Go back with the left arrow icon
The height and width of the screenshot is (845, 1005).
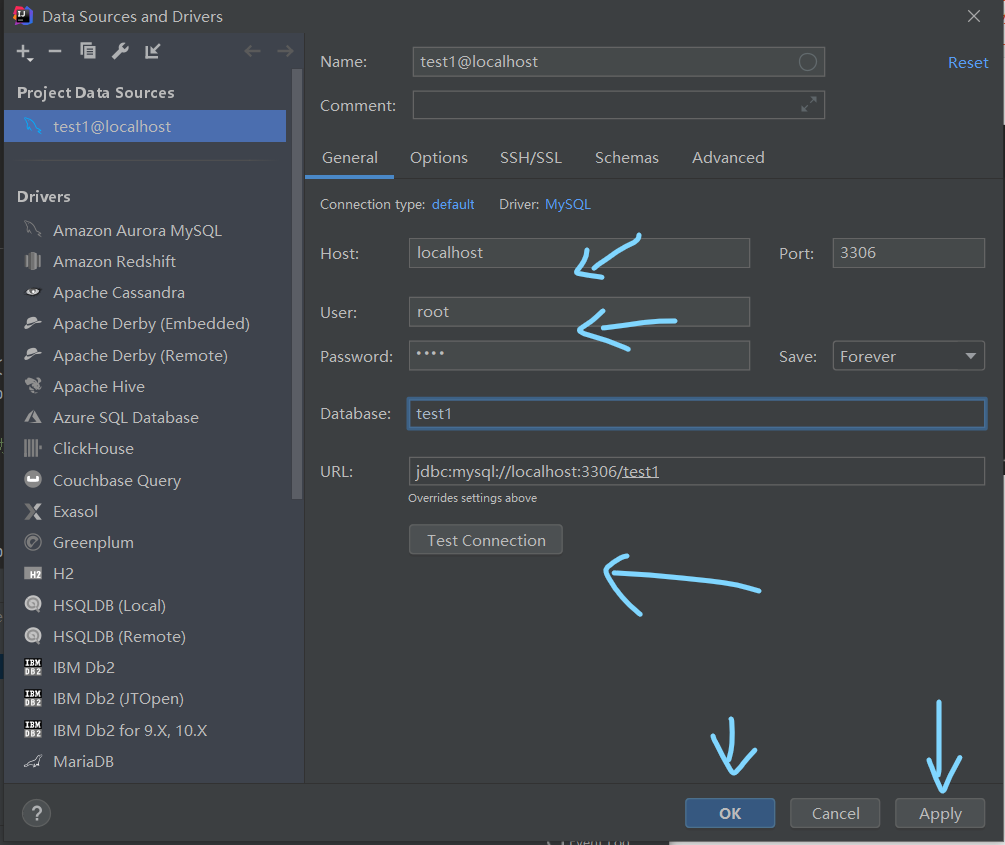[253, 51]
